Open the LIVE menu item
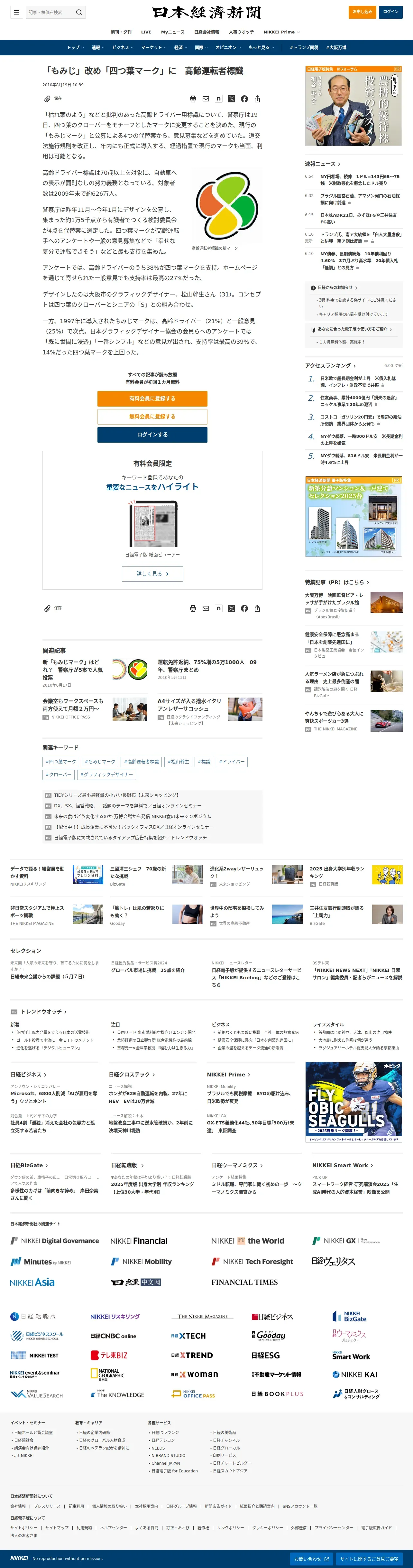The image size is (413, 1568). (x=146, y=32)
